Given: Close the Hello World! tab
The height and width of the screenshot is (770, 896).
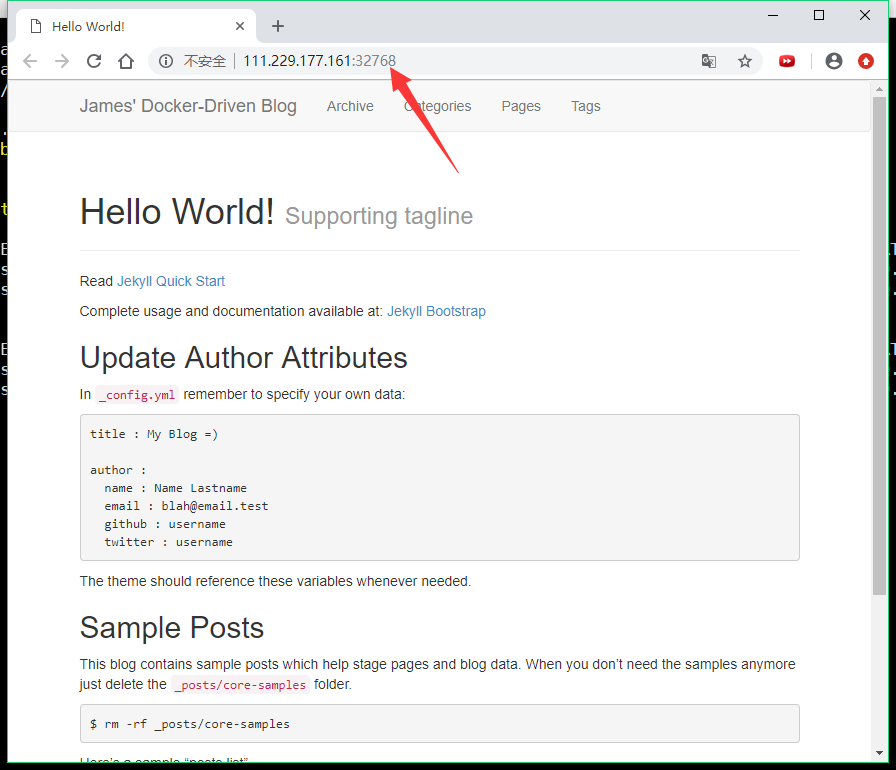Looking at the screenshot, I should [x=240, y=26].
